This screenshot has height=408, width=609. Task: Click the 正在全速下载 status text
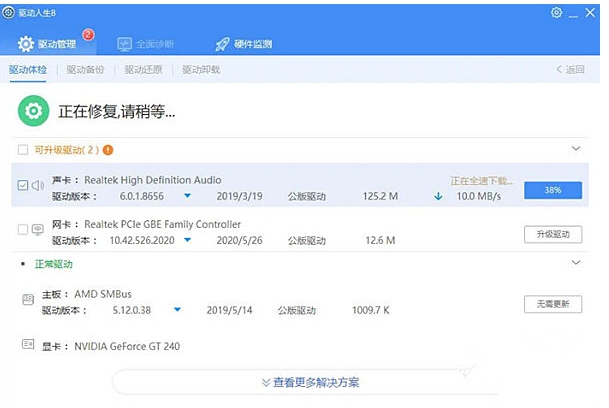(x=482, y=181)
